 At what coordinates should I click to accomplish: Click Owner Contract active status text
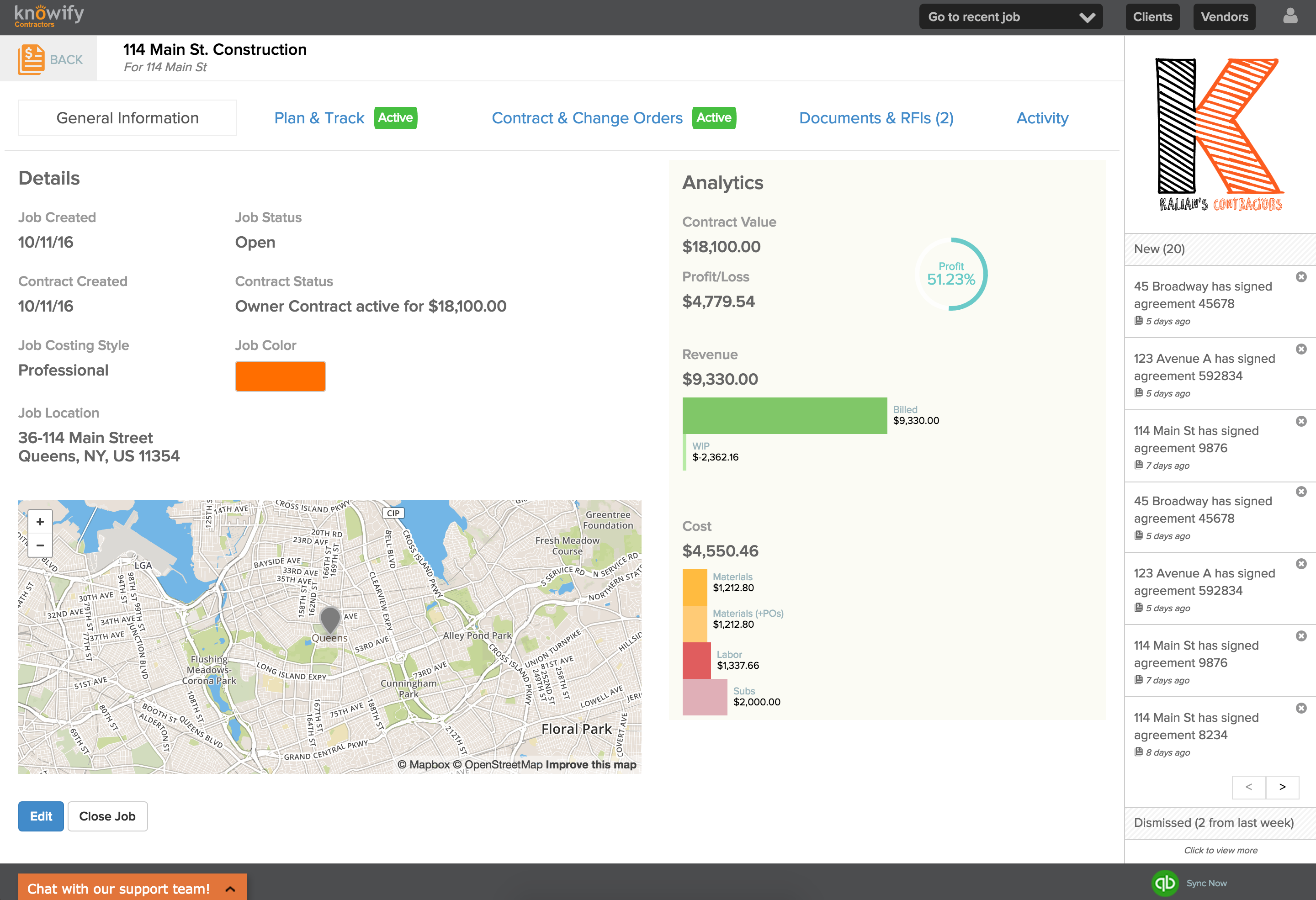tap(371, 306)
